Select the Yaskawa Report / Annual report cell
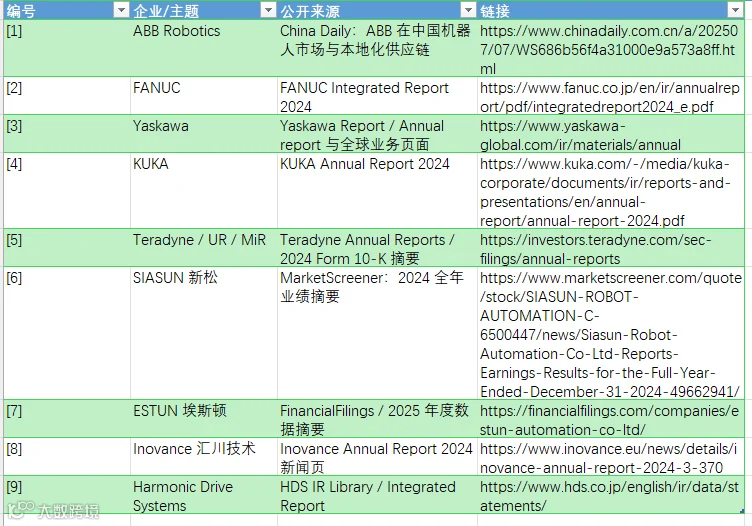The image size is (752, 526). pyautogui.click(x=377, y=134)
